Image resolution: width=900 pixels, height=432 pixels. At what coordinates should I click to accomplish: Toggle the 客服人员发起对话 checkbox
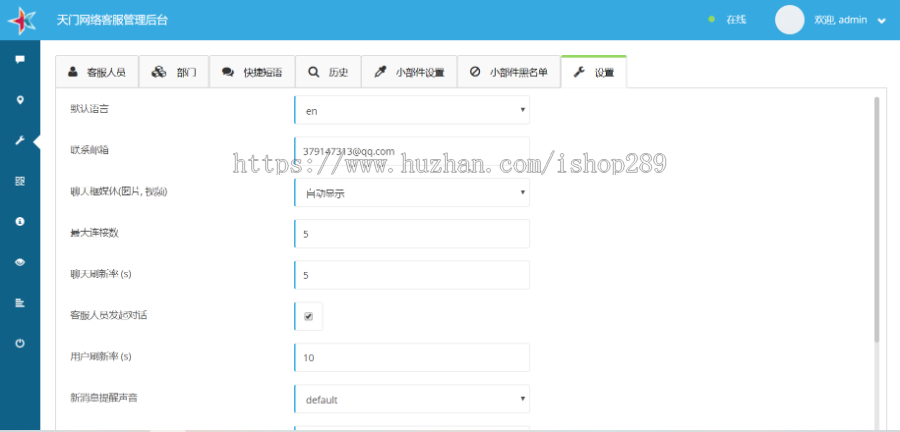pos(308,317)
